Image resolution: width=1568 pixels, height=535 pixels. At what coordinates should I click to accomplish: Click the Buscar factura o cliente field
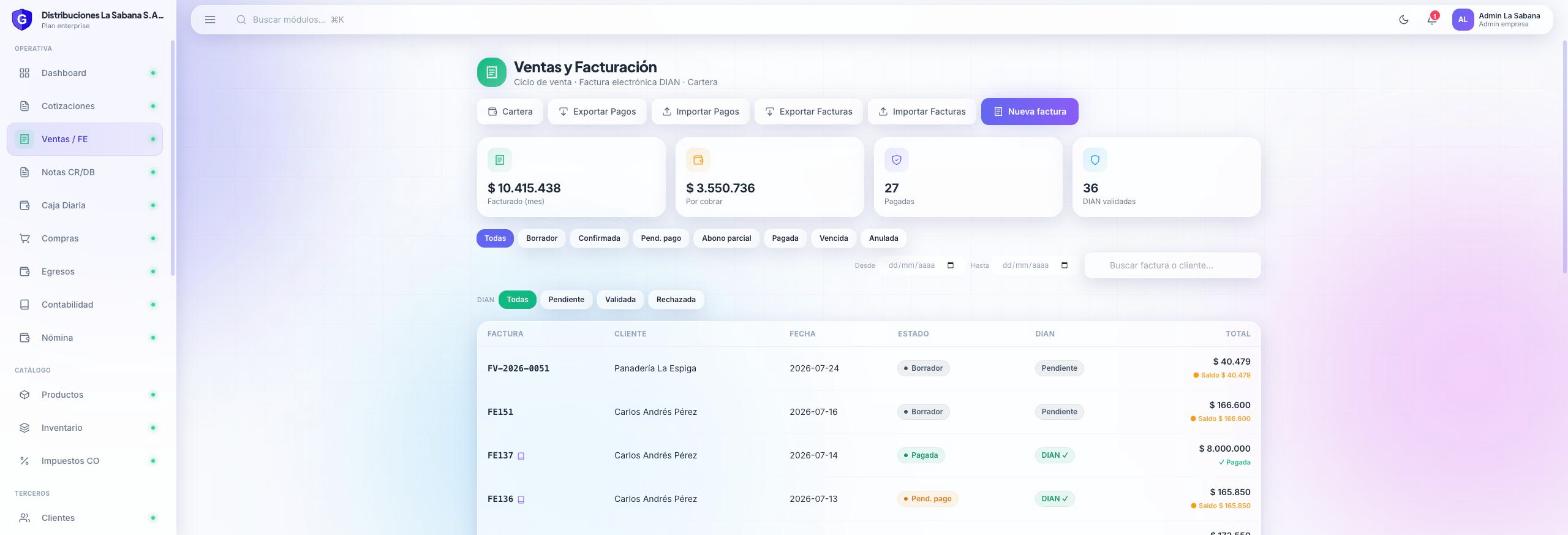(x=1172, y=266)
